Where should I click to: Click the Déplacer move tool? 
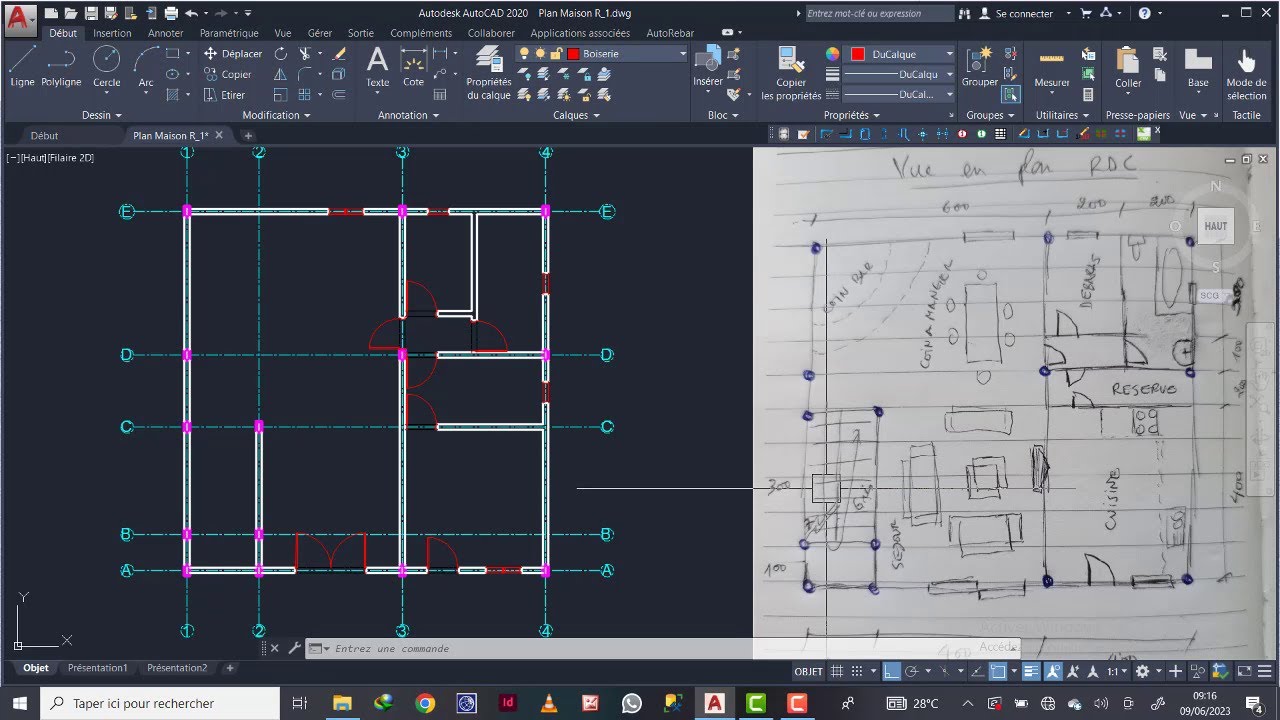232,54
